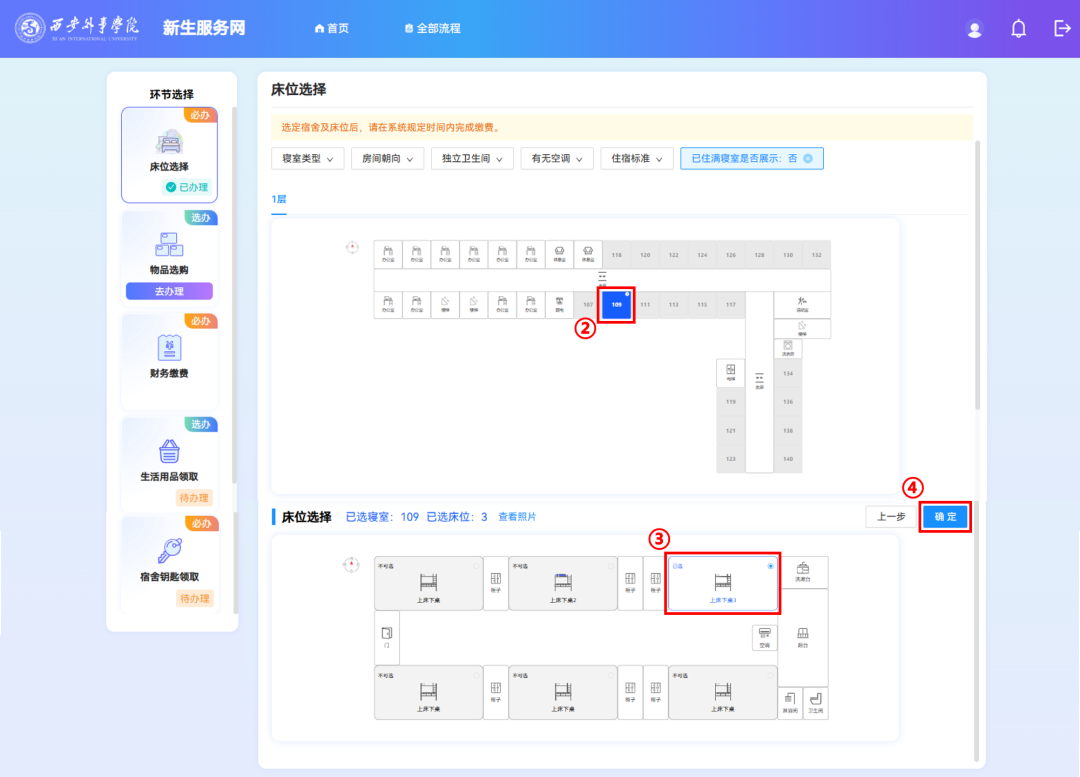Switch to the 1层 floor tab
This screenshot has height=777, width=1080.
[279, 199]
